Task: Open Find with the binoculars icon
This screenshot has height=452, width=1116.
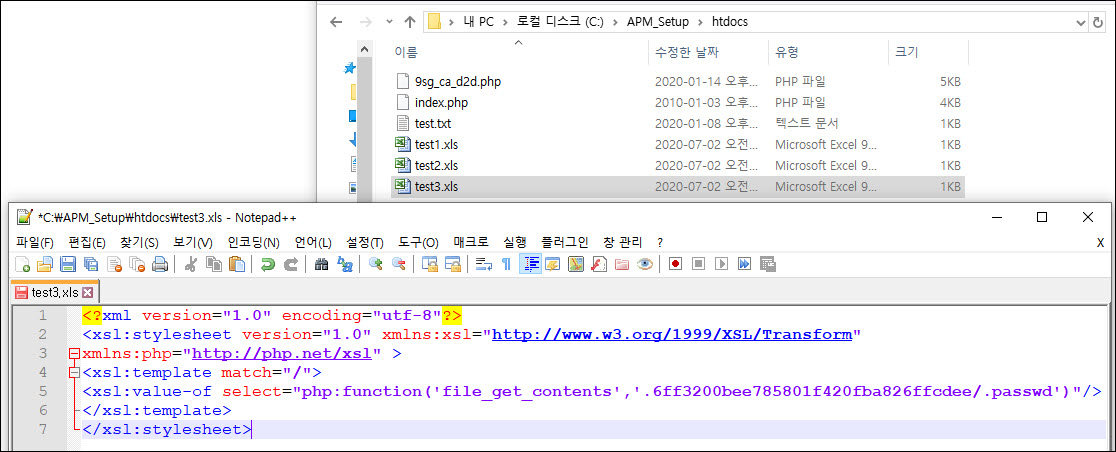Action: [321, 265]
